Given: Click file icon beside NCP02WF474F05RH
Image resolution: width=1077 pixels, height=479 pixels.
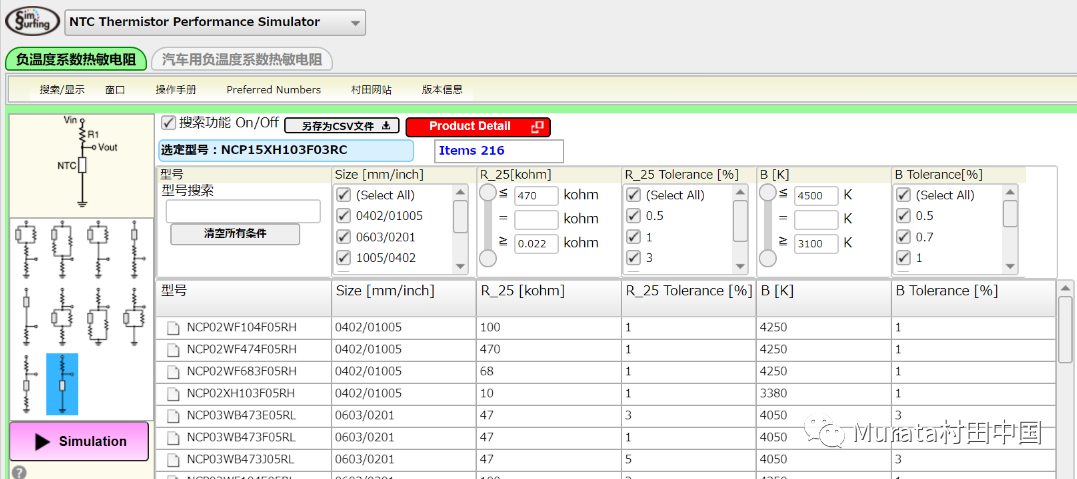Looking at the screenshot, I should point(172,350).
